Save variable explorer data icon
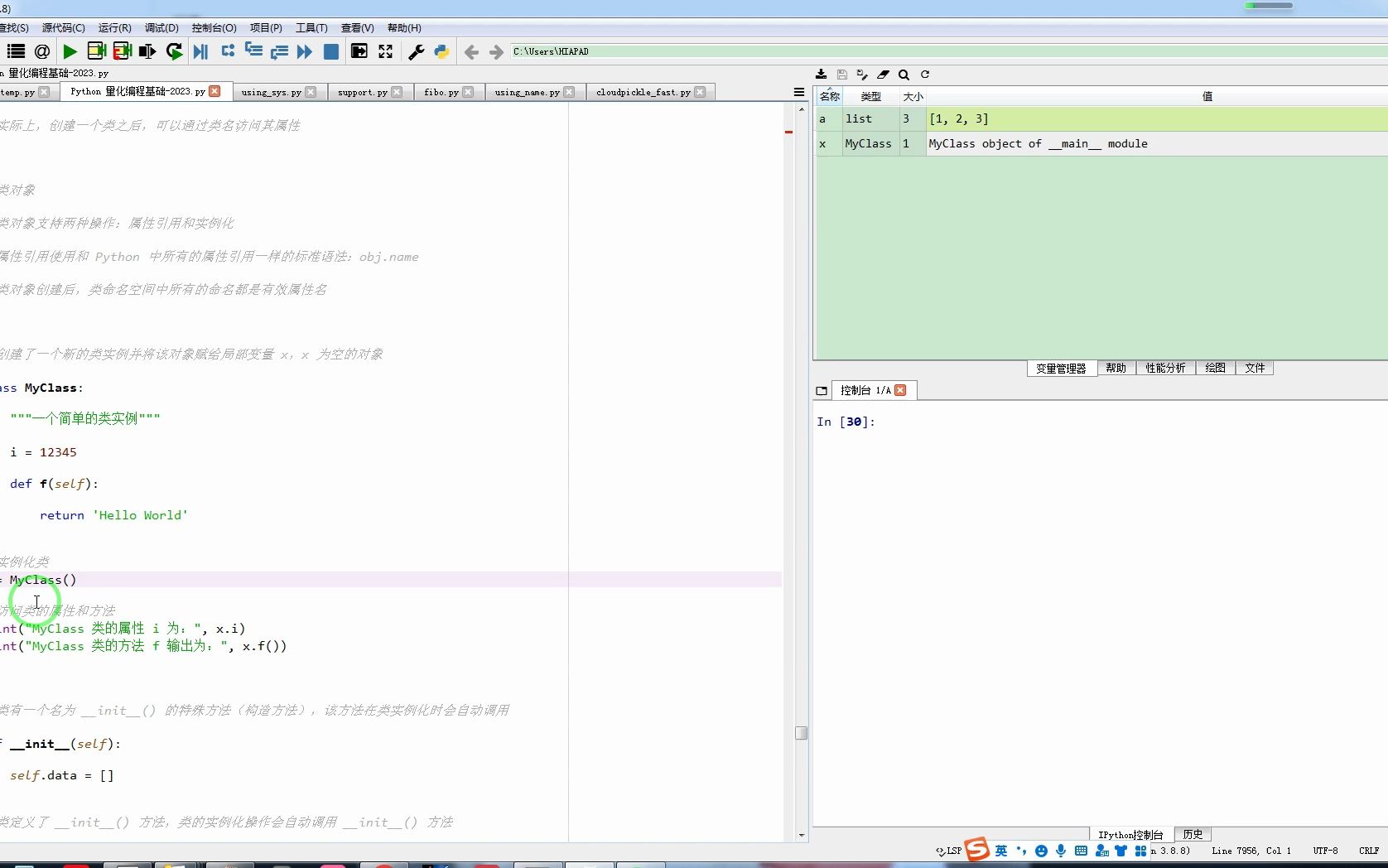The image size is (1388, 868). tap(841, 75)
